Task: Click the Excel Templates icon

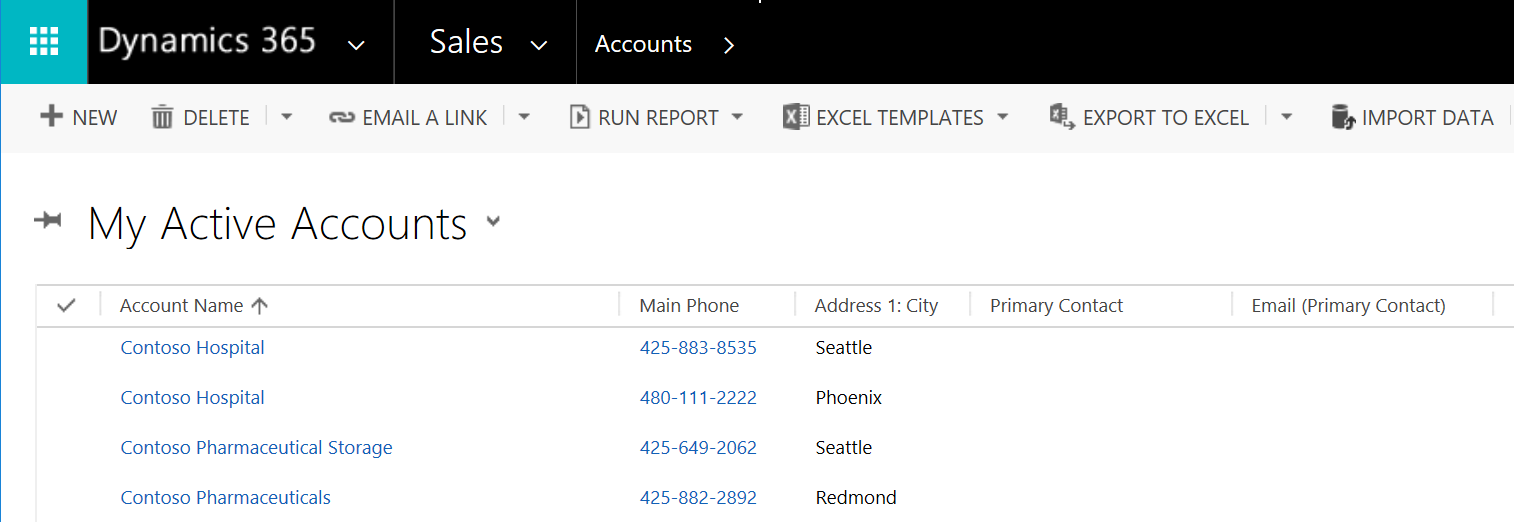Action: click(795, 117)
